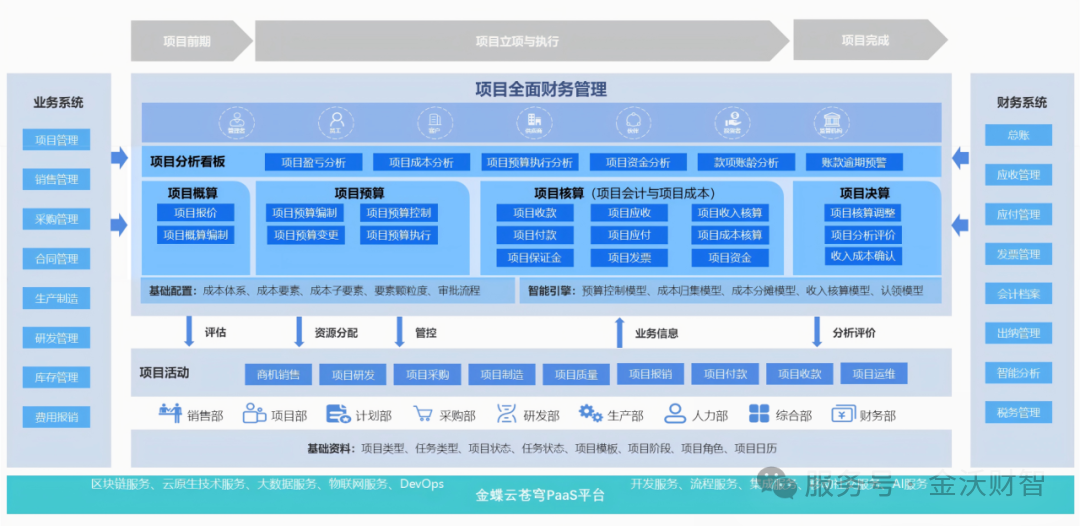
Task: Select 库存管理 in 业务系统 panel
Action: 56,377
